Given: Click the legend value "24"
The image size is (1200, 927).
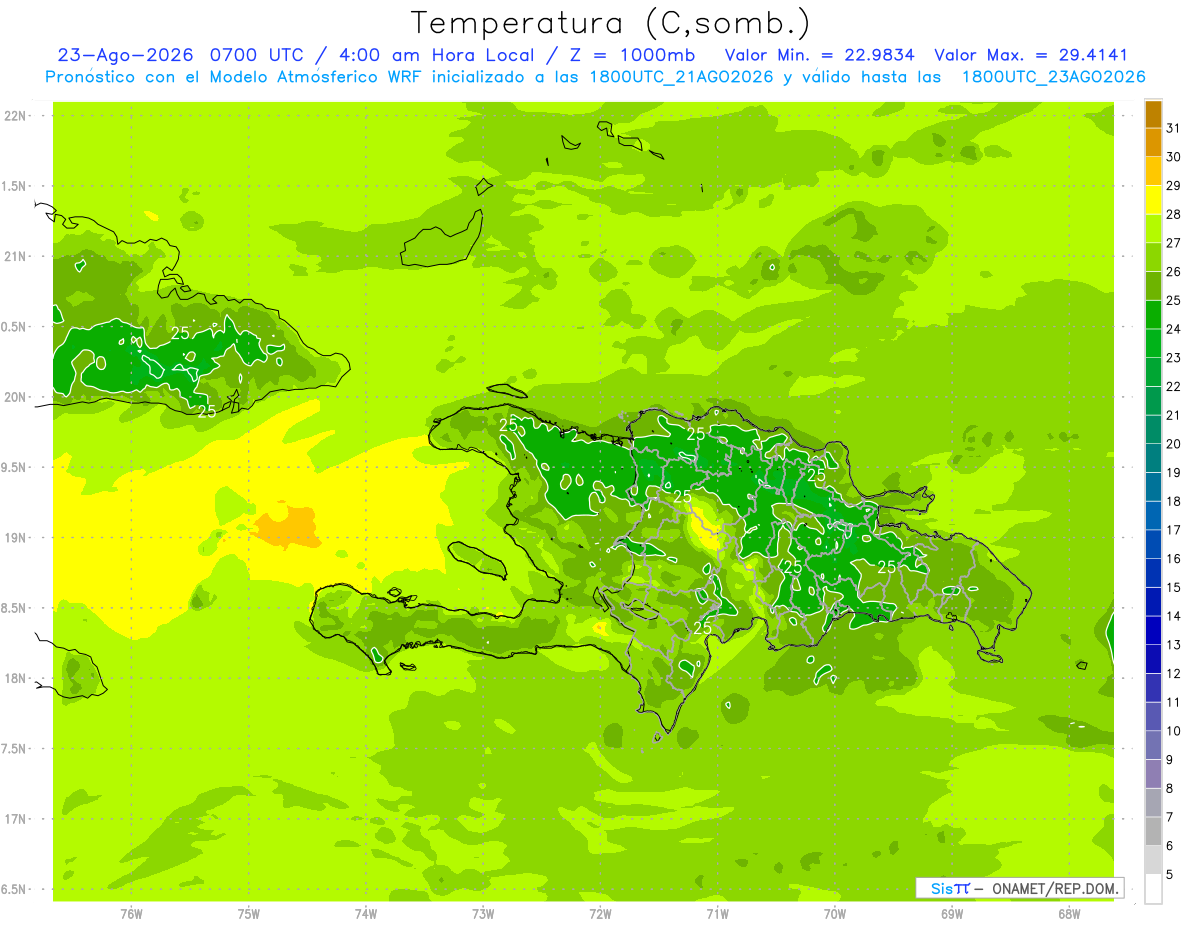Looking at the screenshot, I should (1174, 329).
